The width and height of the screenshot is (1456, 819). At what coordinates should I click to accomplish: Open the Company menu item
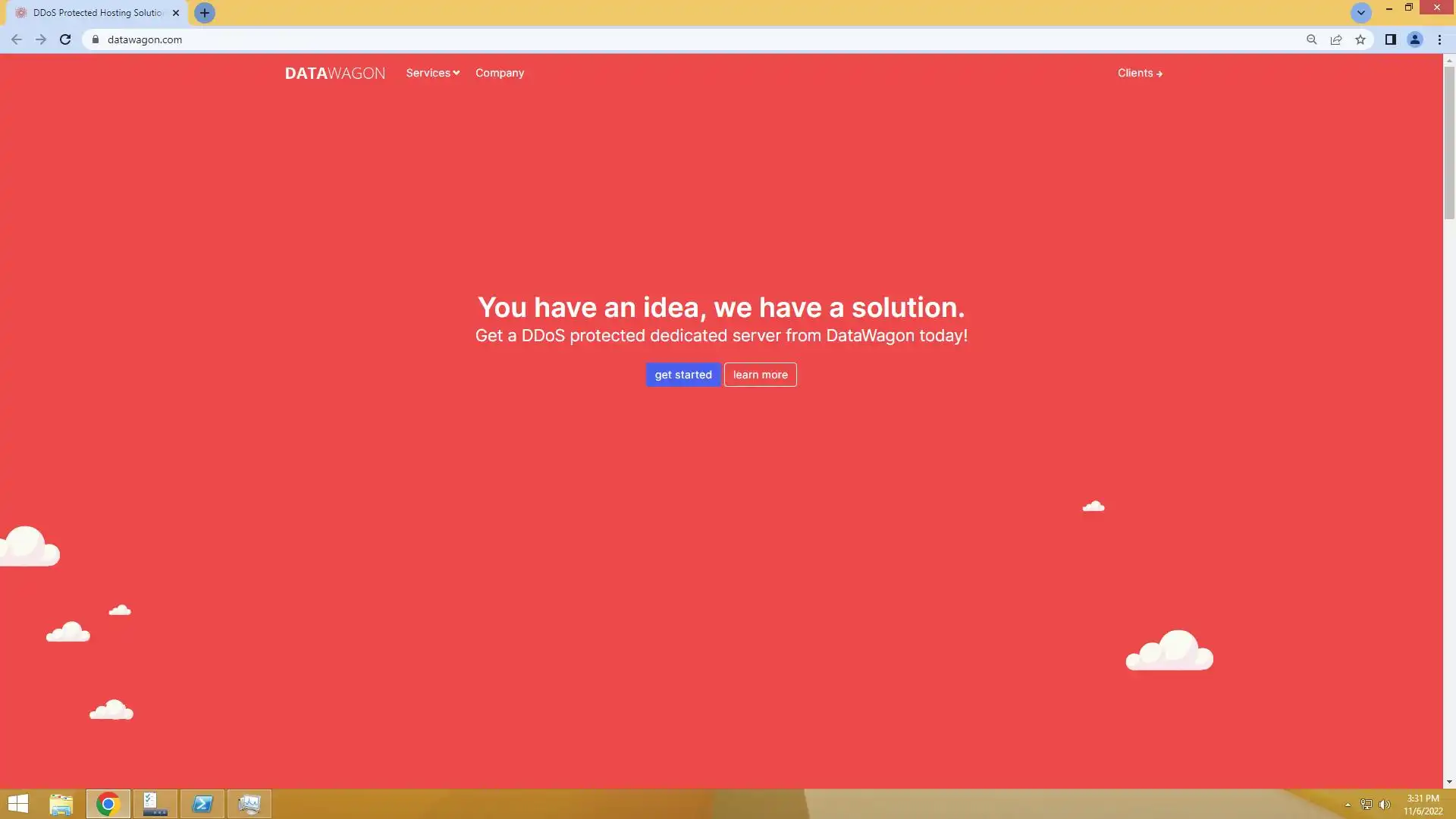(x=499, y=73)
